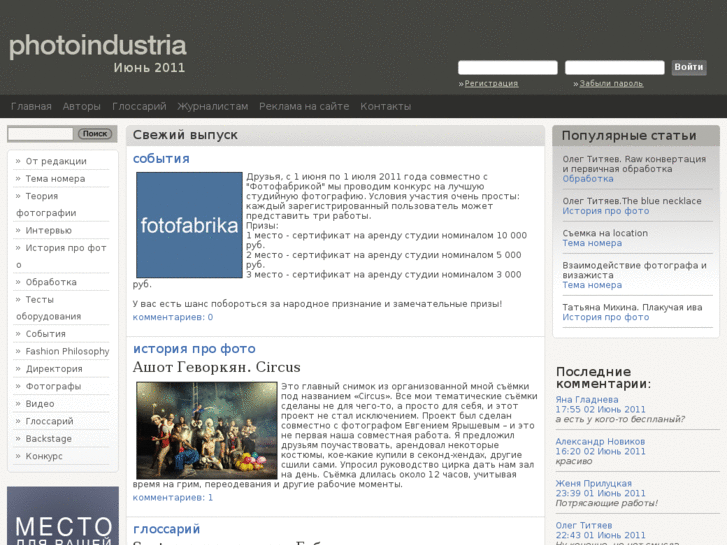Open Журналистам in the navigation bar

coord(212,107)
